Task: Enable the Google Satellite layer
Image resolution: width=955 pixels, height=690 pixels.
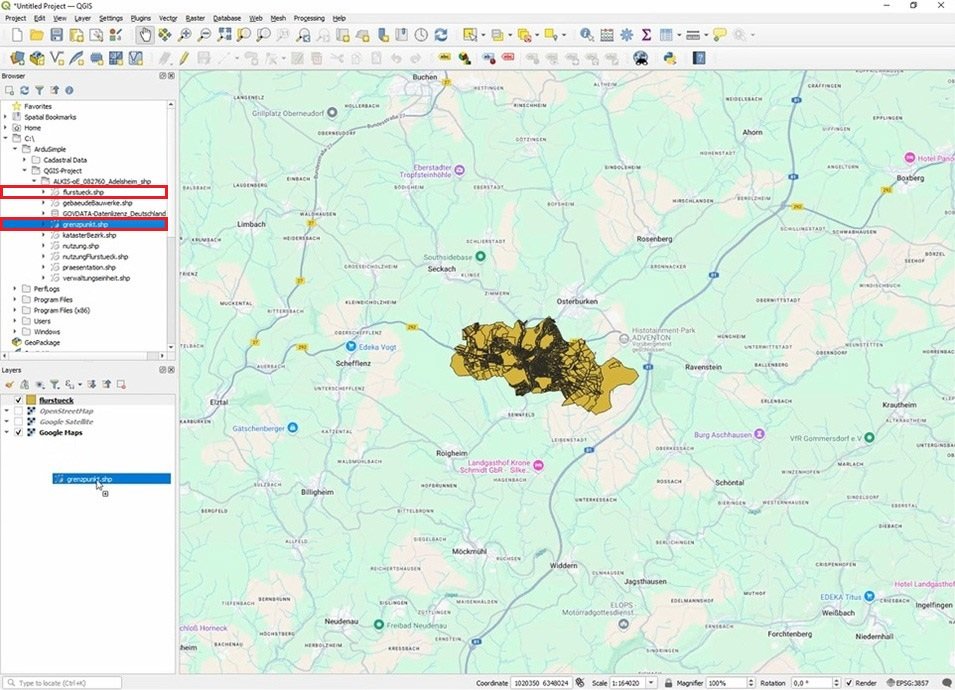Action: (17, 421)
